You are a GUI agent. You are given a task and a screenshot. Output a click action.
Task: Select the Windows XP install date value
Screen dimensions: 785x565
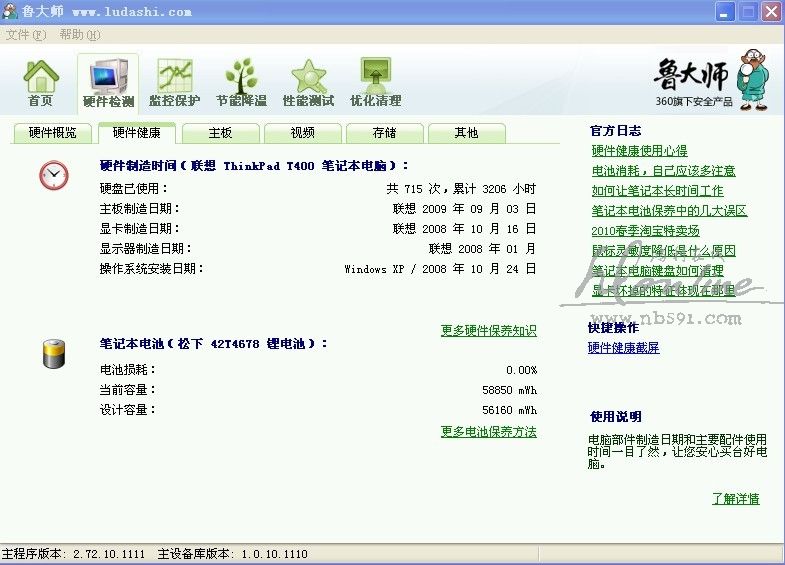coord(440,269)
